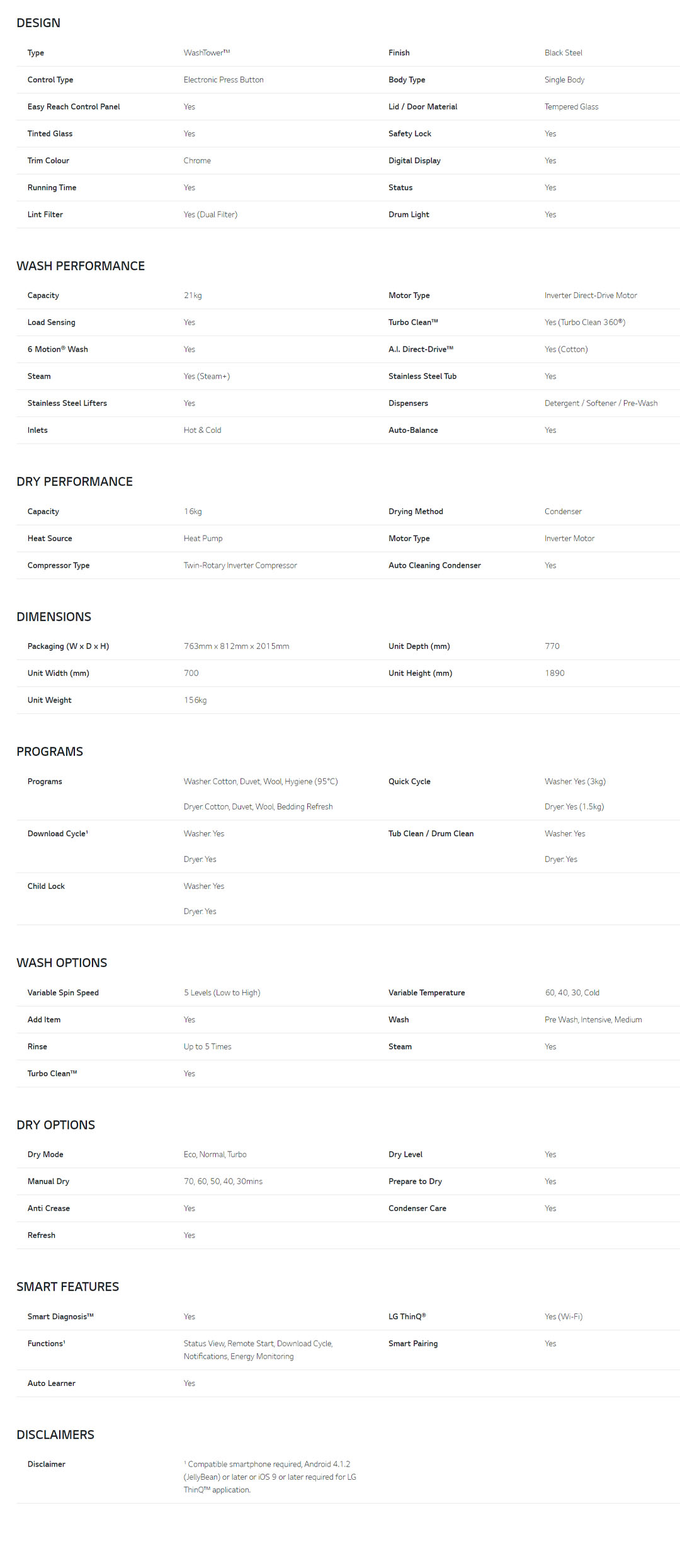Click the Android compatibility disclaimer text
680x1568 pixels.
tap(269, 1477)
